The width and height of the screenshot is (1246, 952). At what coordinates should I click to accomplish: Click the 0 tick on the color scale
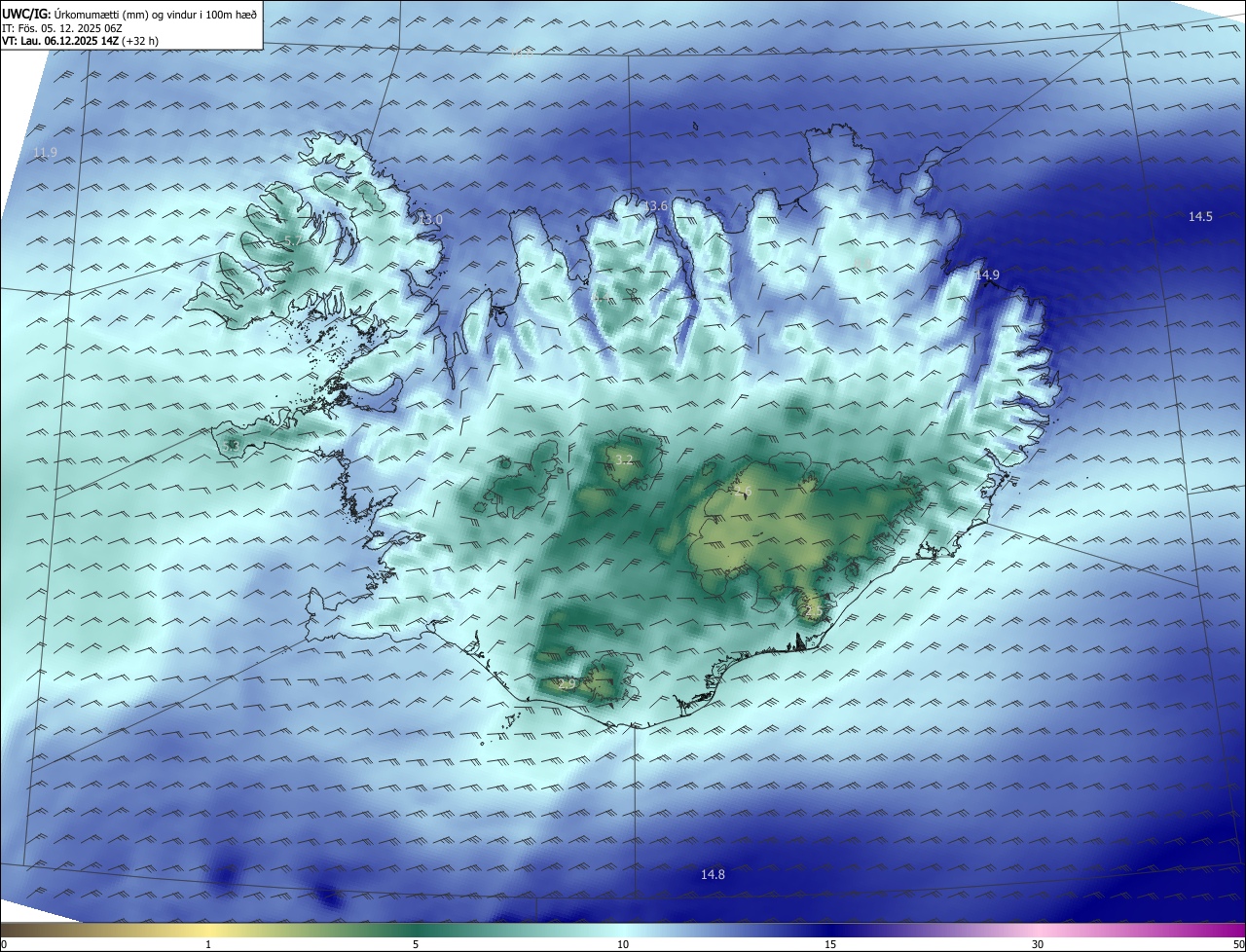pos(3,944)
